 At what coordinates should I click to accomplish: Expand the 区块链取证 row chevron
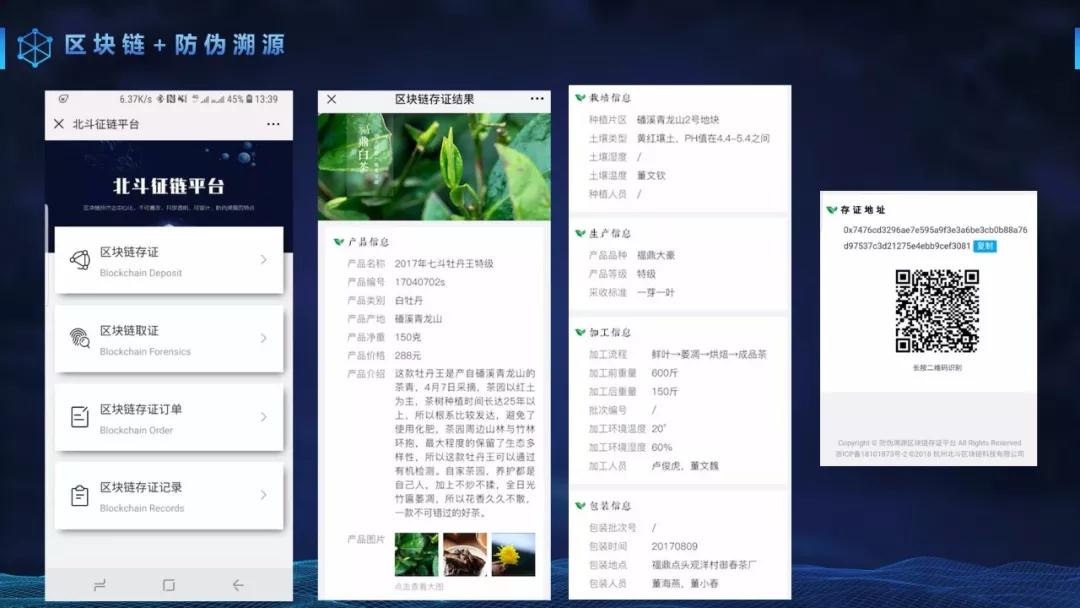click(x=264, y=338)
